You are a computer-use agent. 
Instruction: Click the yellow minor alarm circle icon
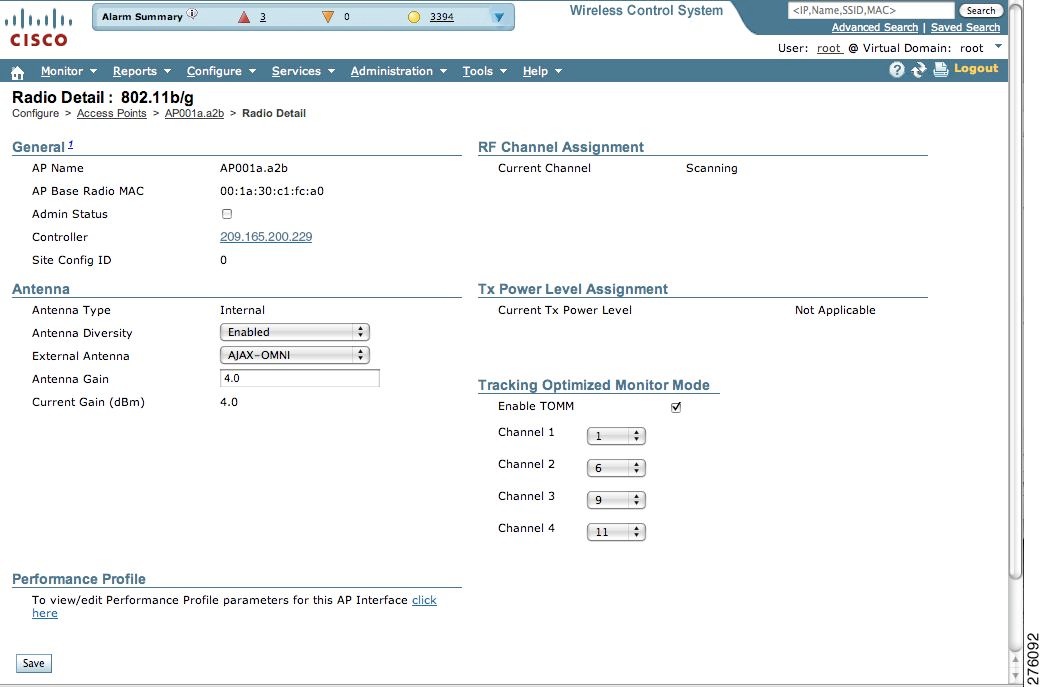pos(414,17)
